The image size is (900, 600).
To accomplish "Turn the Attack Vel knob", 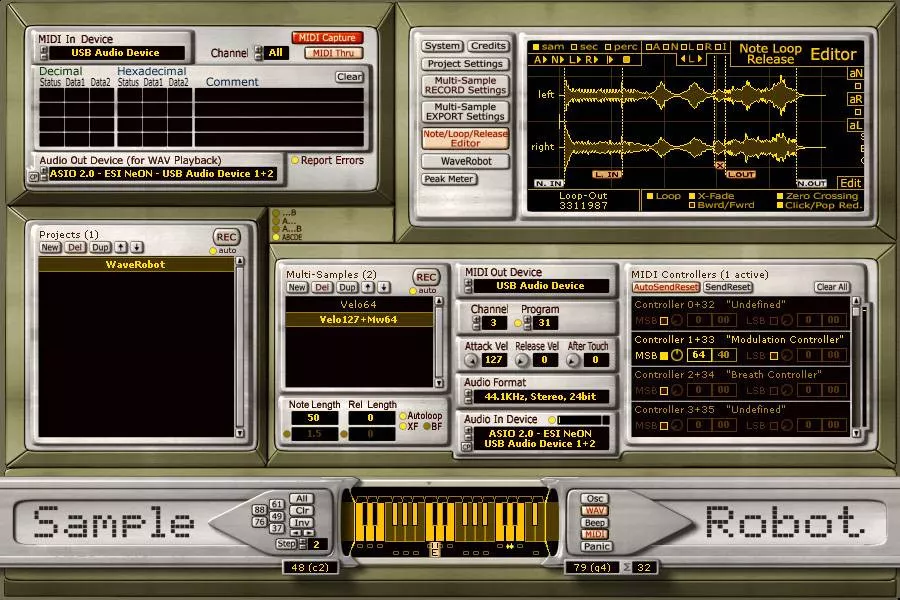I will [x=471, y=361].
